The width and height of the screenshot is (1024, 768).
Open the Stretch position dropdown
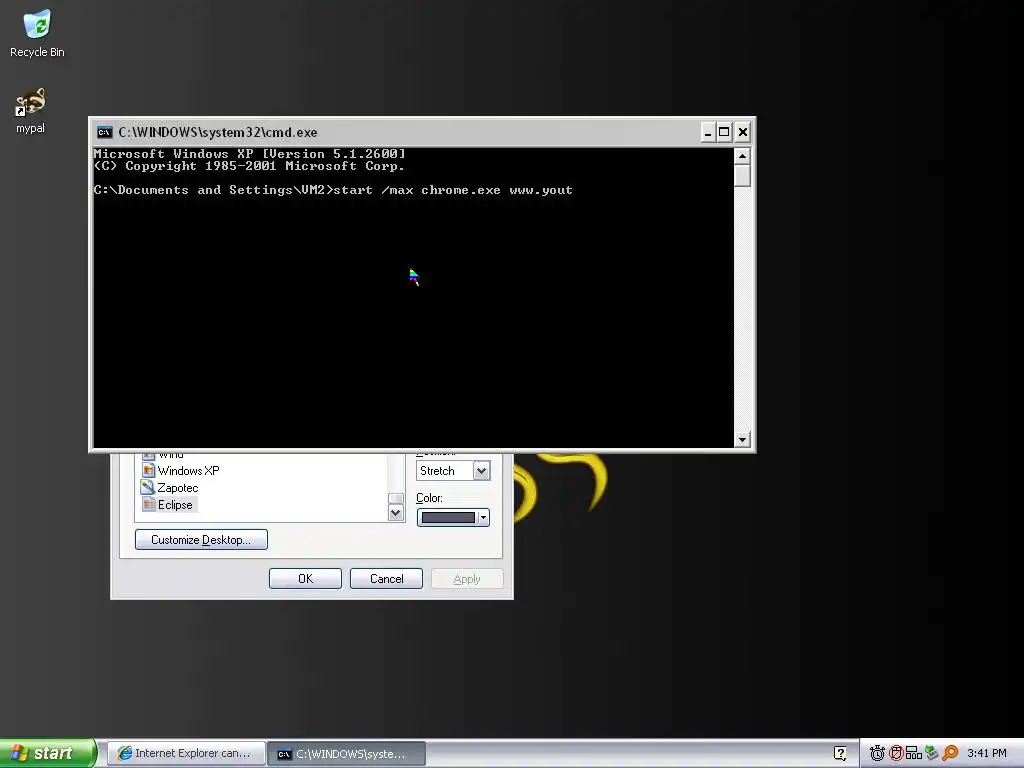[x=481, y=470]
